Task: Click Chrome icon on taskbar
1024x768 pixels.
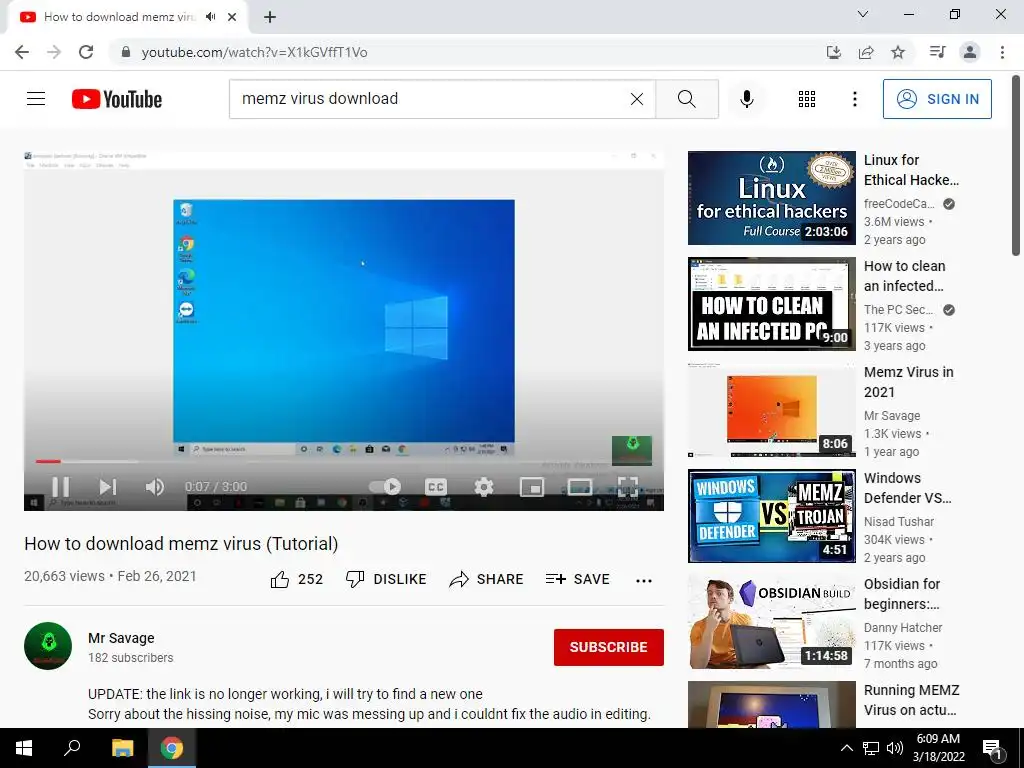Action: 172,748
